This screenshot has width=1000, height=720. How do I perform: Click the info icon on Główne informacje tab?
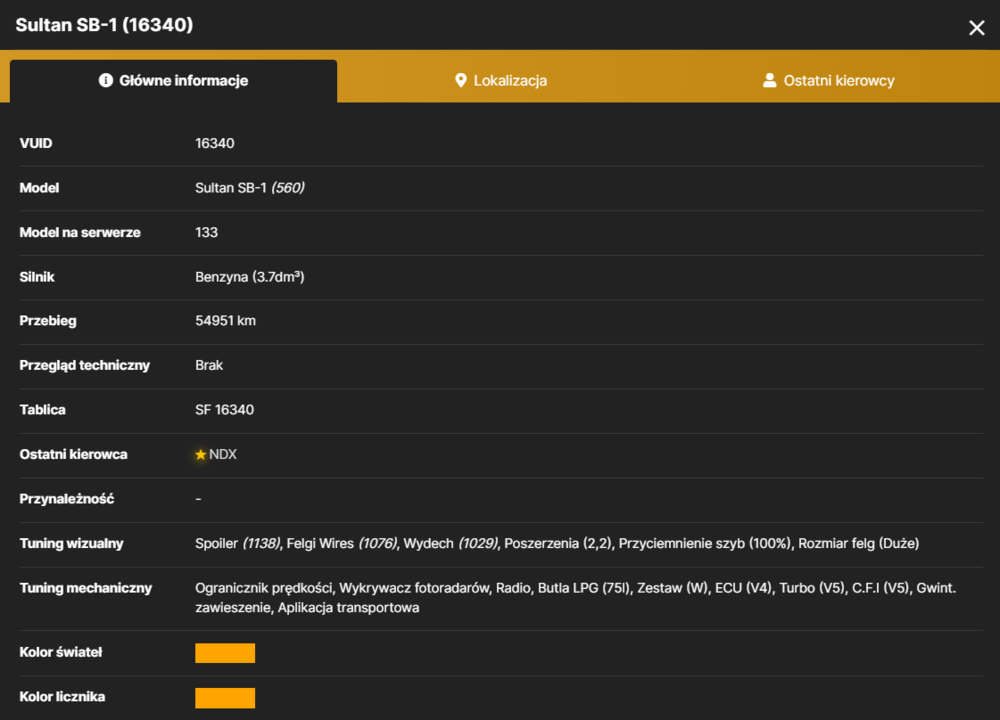106,80
